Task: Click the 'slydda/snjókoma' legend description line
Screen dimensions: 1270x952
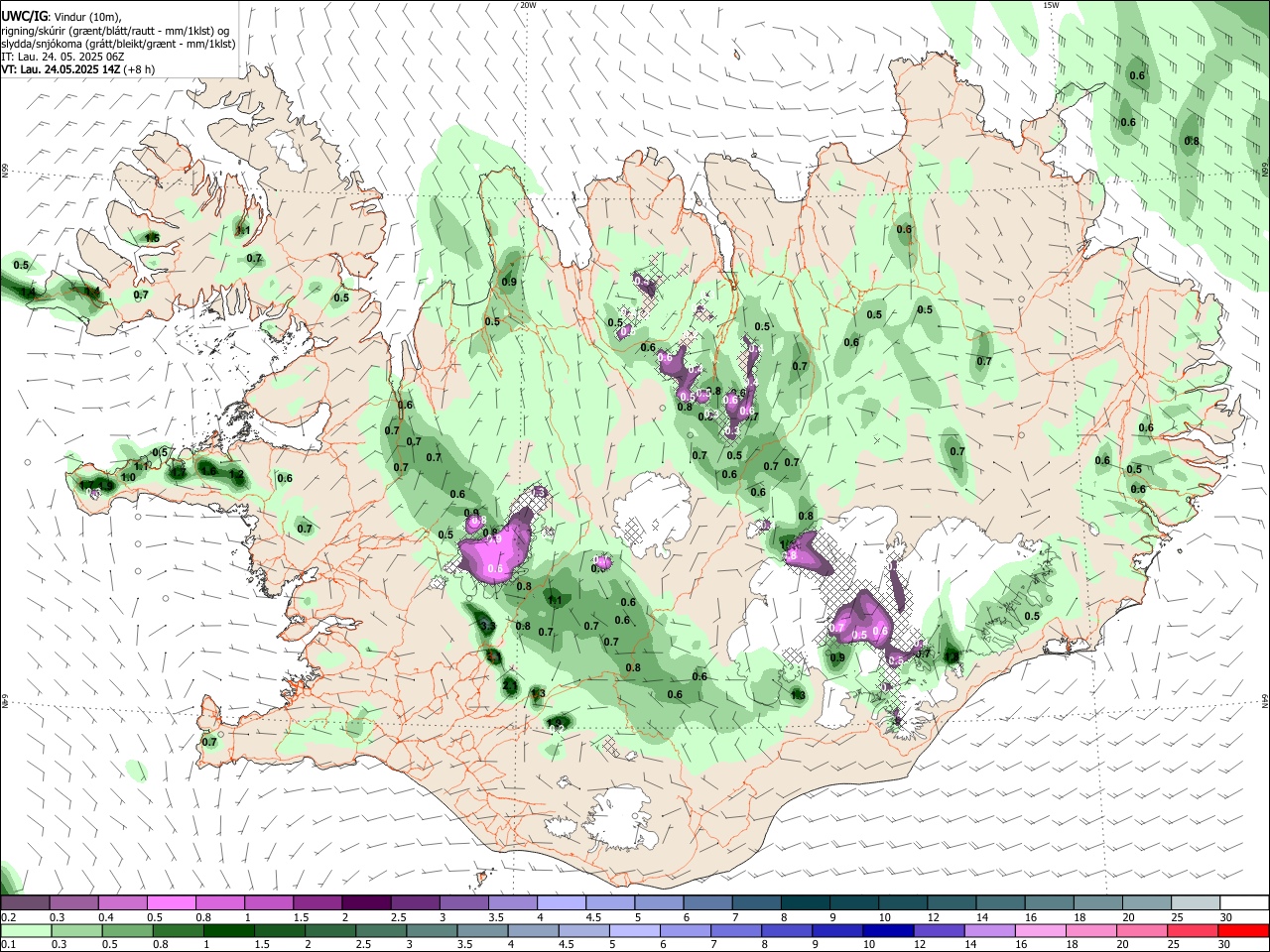Action: [118, 45]
